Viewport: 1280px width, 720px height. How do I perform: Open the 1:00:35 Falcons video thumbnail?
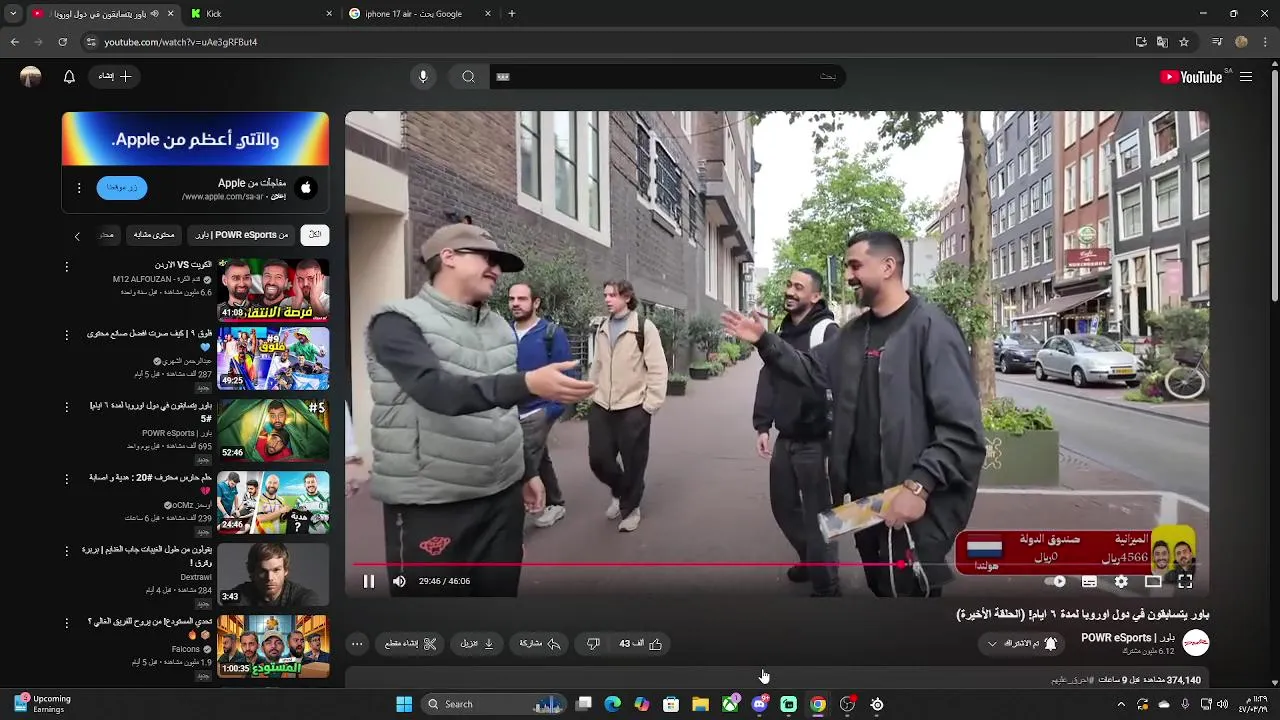point(273,646)
